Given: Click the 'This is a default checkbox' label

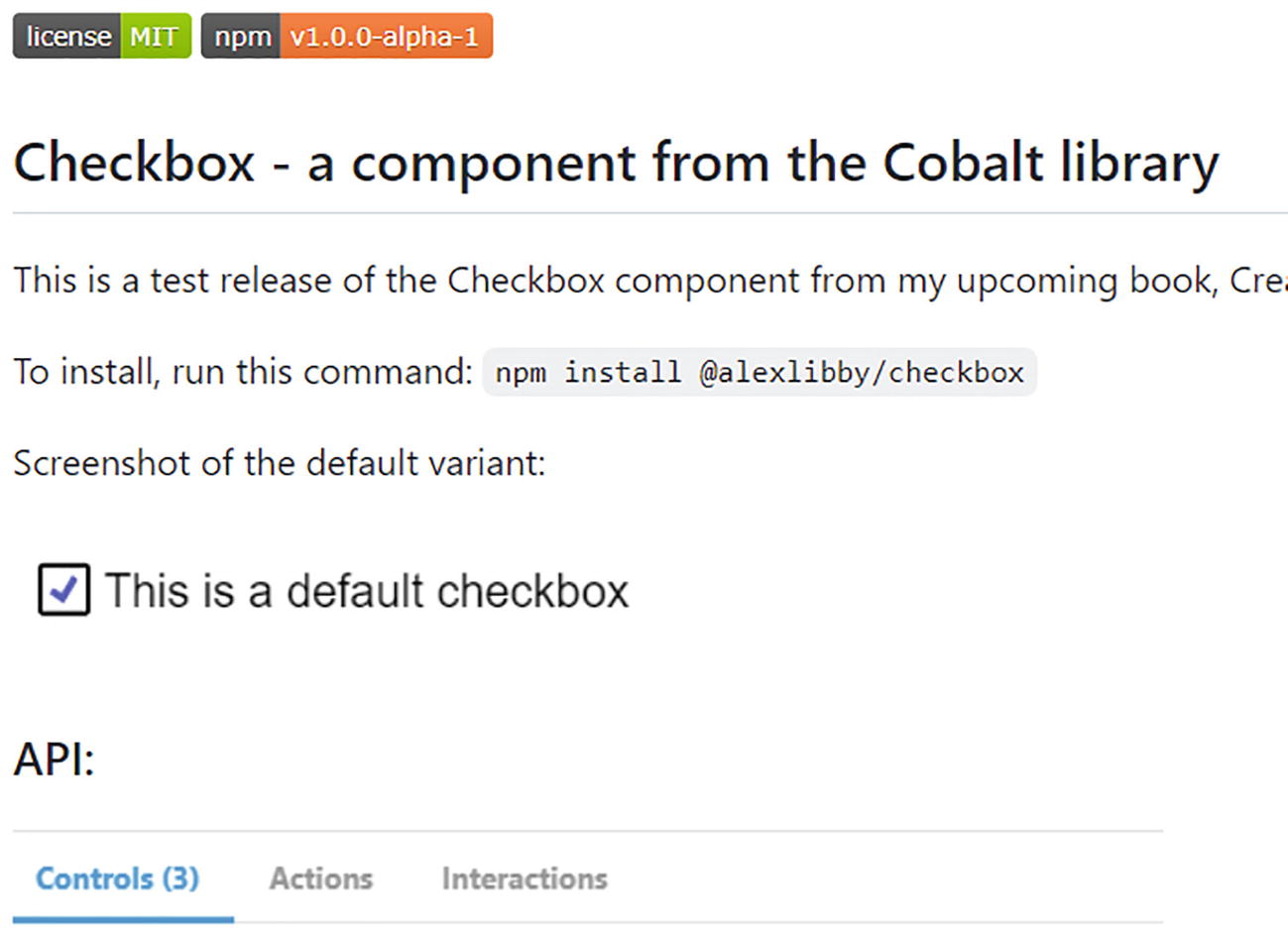Looking at the screenshot, I should pos(367,591).
